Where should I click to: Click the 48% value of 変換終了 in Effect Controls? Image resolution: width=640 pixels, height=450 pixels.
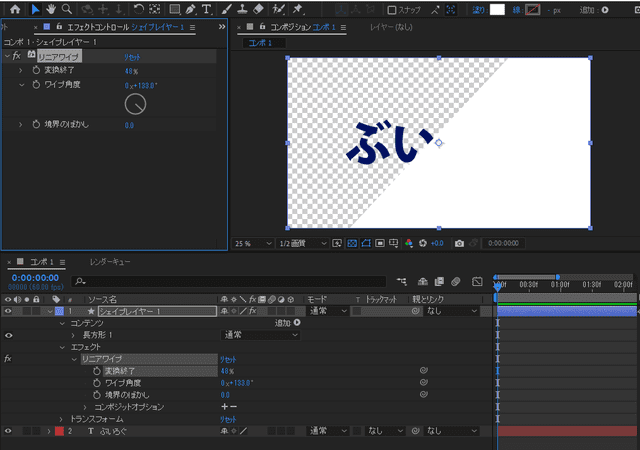[x=131, y=71]
